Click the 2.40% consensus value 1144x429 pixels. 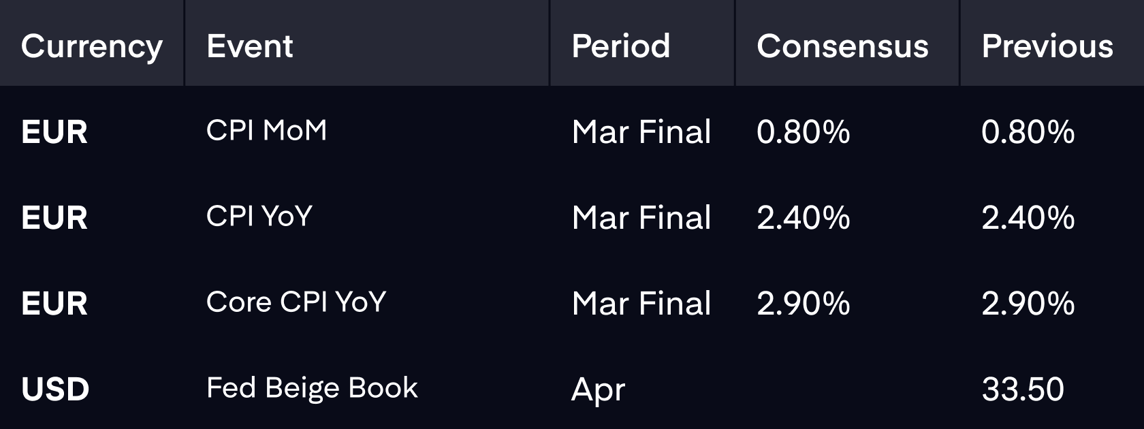(803, 217)
